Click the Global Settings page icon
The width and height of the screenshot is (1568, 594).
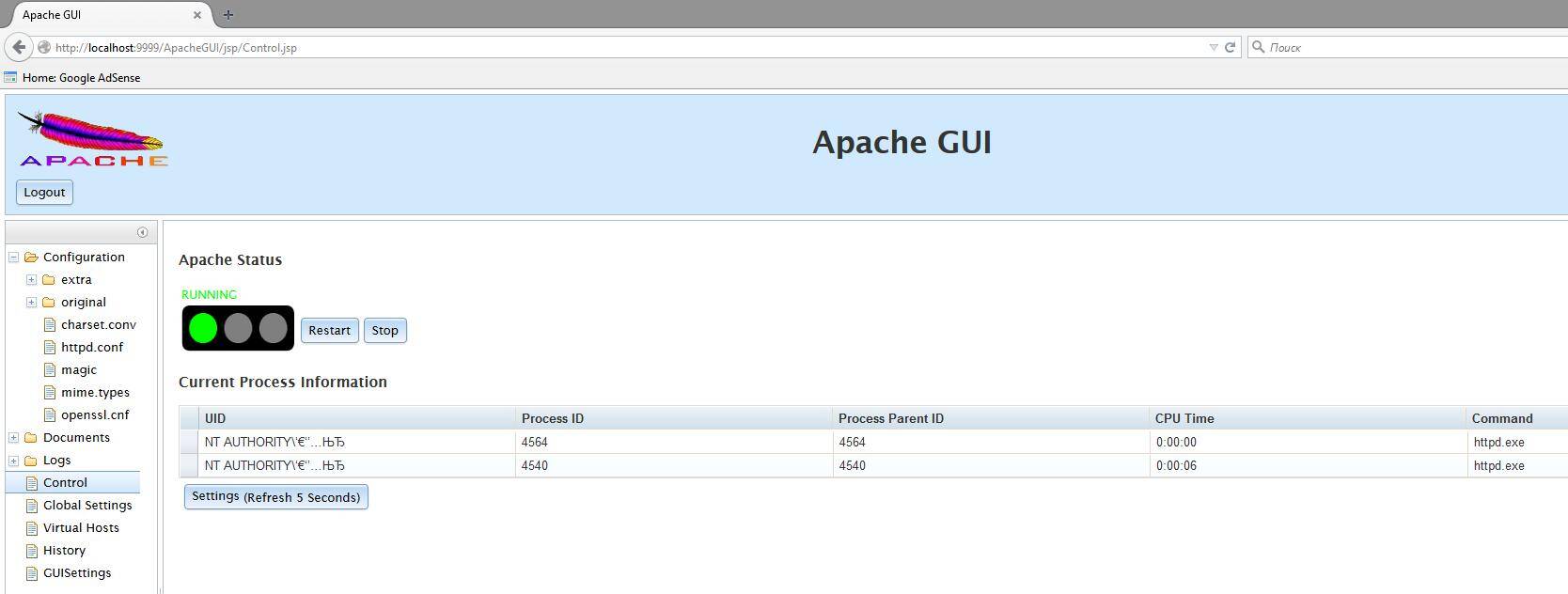coord(31,505)
